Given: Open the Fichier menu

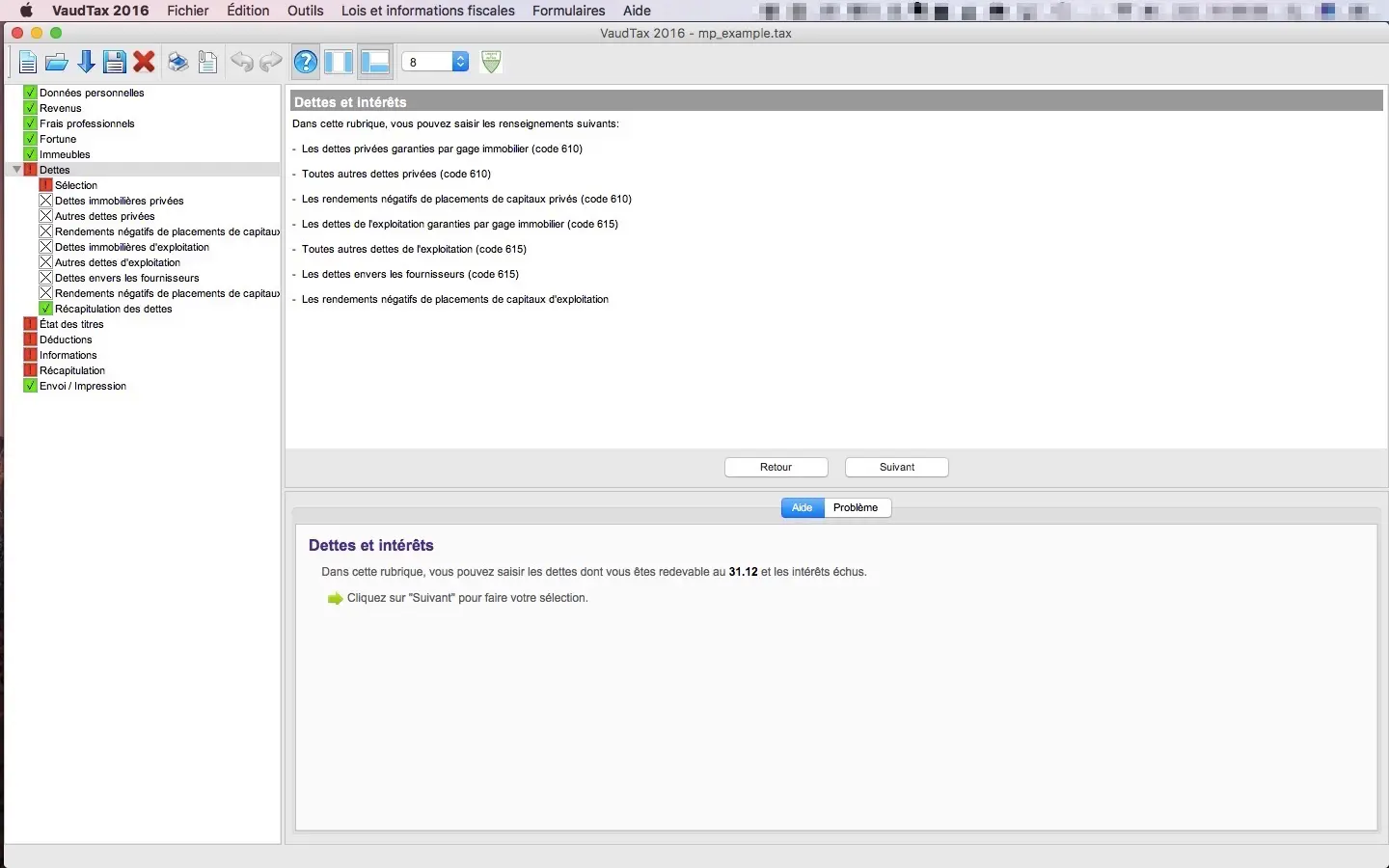Looking at the screenshot, I should pos(188,11).
